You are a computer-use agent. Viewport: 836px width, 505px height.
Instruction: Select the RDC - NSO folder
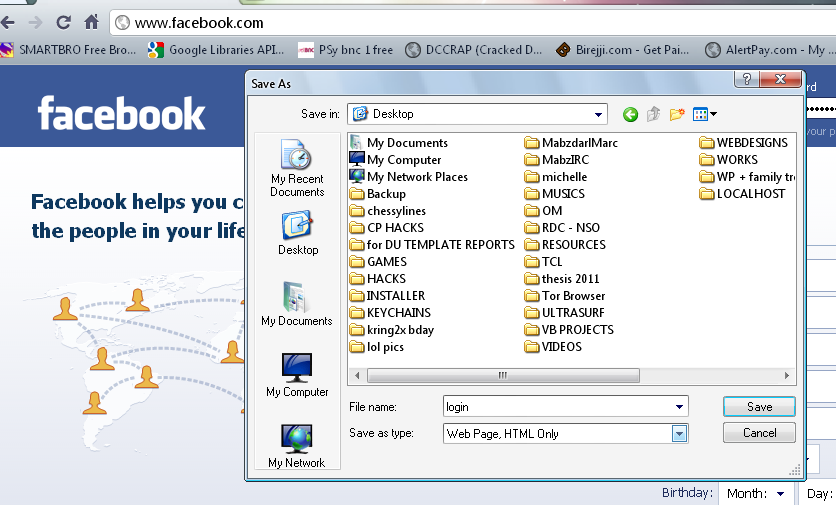pos(562,228)
